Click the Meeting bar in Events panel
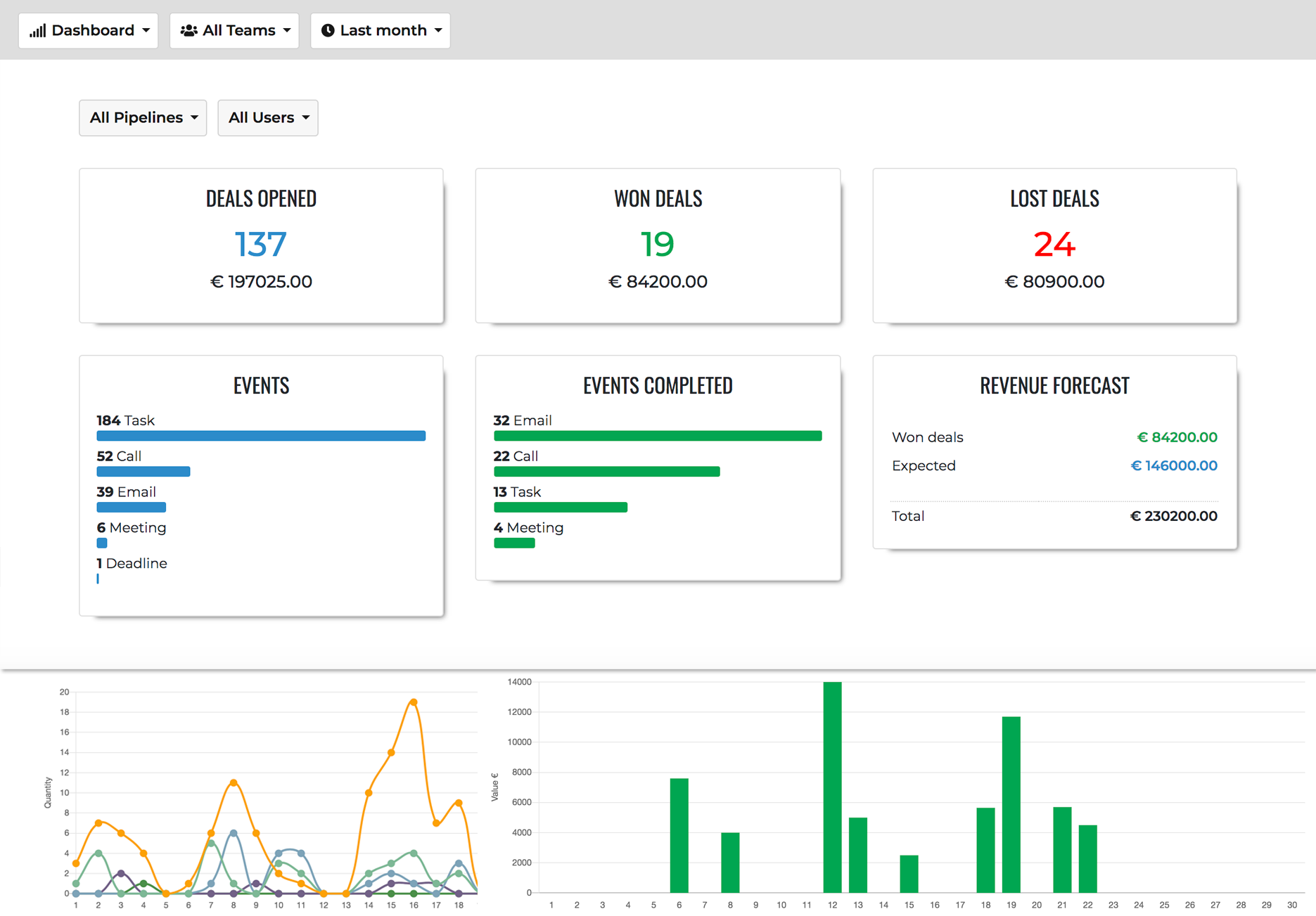 point(101,543)
